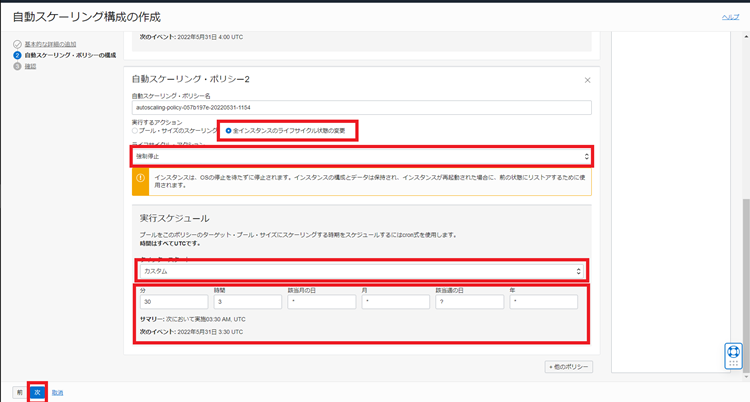Click the step 3 確認 circle icon

(x=17, y=66)
